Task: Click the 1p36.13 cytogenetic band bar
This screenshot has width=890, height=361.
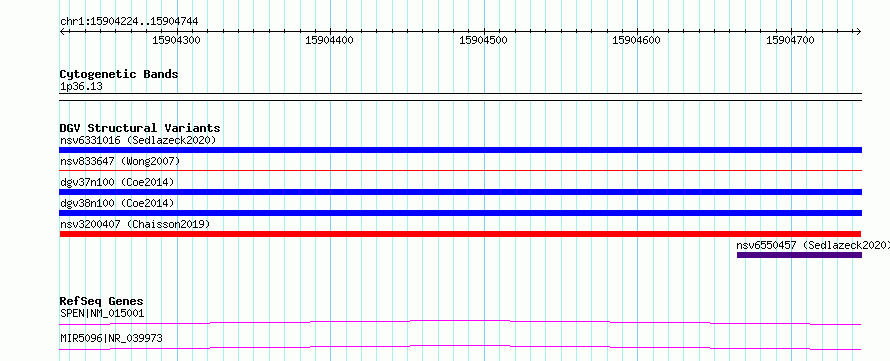Action: (460, 97)
